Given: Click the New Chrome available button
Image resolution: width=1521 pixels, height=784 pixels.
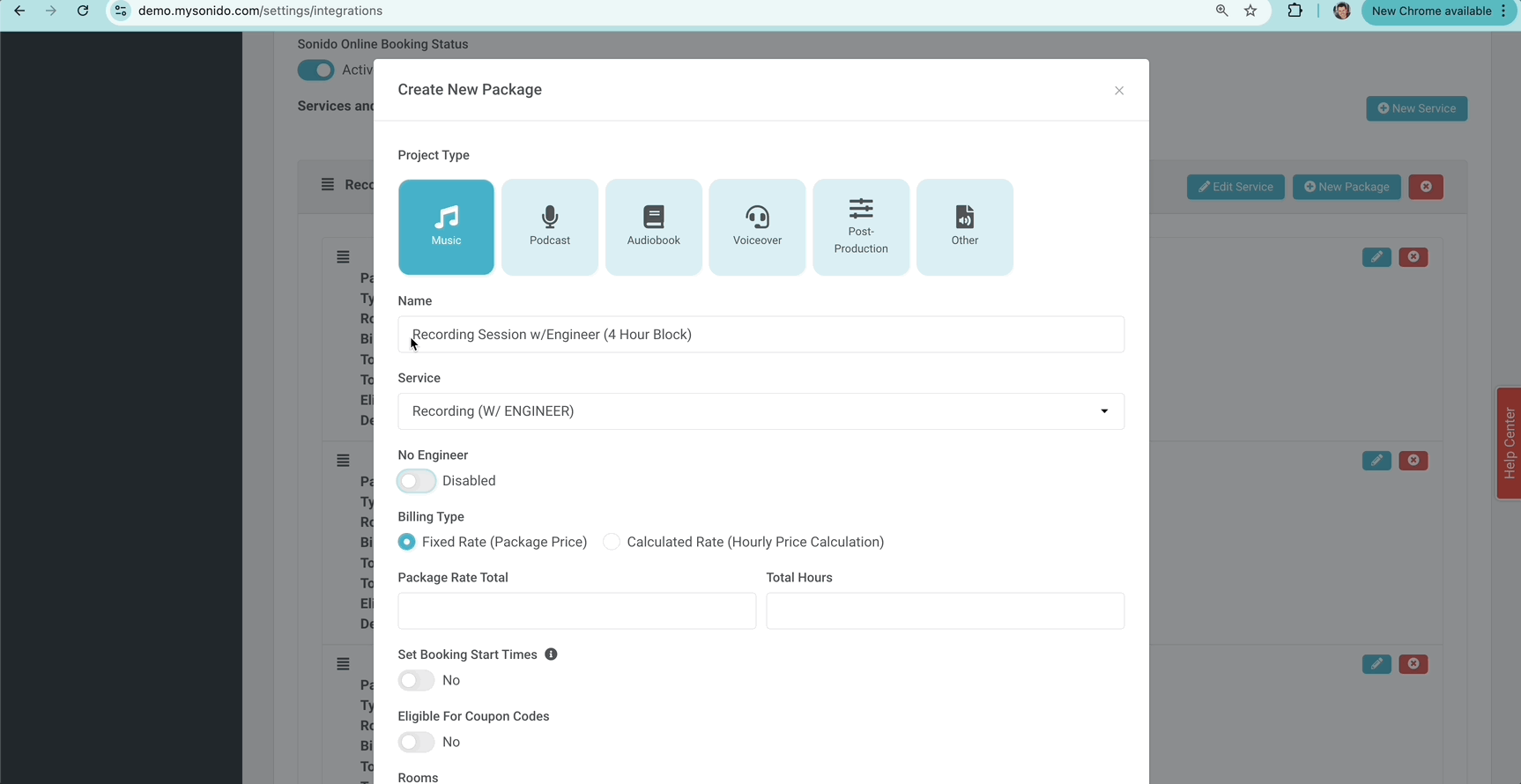Looking at the screenshot, I should tap(1430, 11).
